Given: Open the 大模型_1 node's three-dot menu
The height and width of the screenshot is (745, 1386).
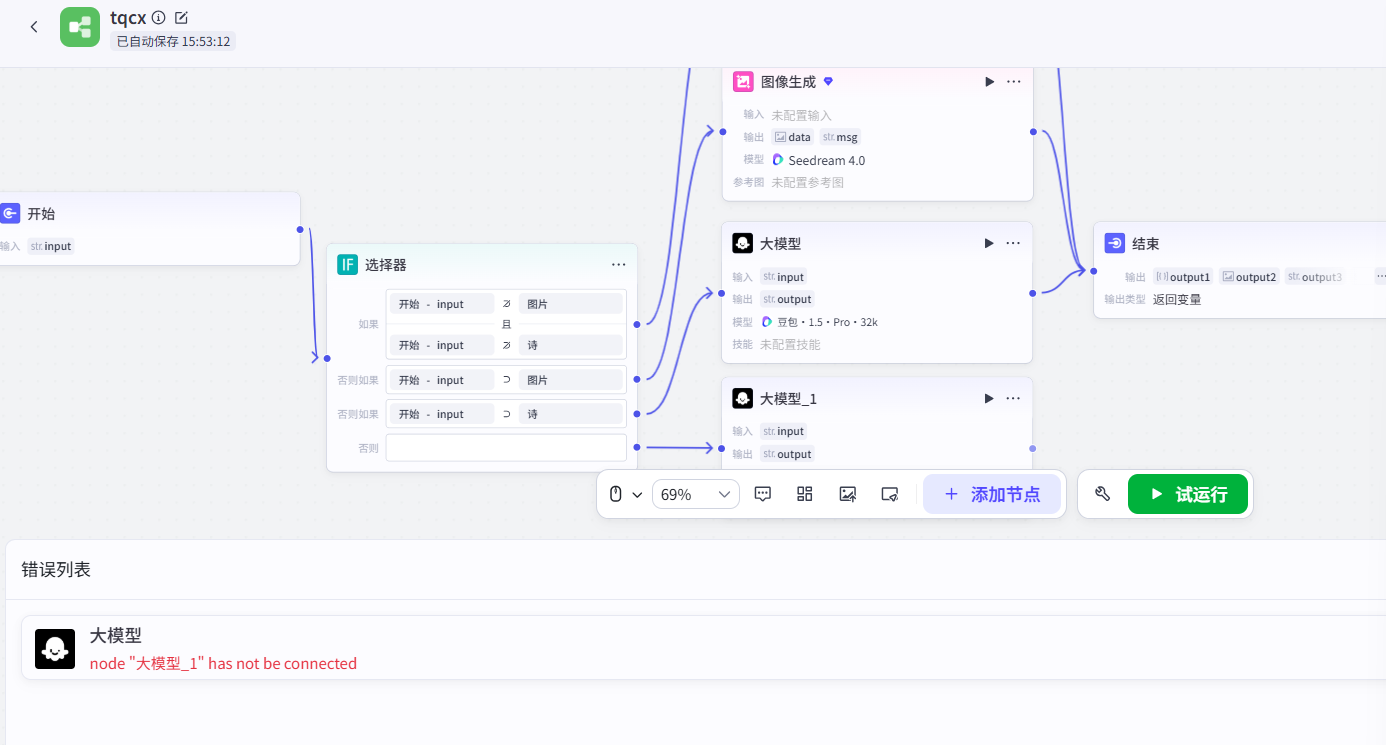Looking at the screenshot, I should [x=1014, y=398].
